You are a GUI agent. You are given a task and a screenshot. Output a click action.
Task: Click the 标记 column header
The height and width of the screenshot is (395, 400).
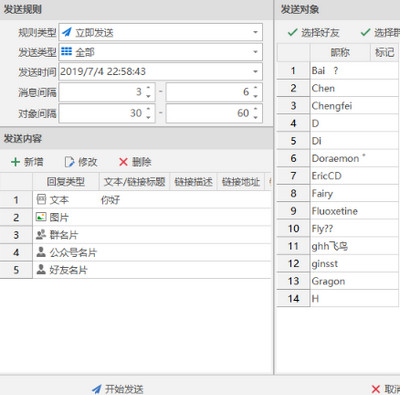pyautogui.click(x=385, y=52)
